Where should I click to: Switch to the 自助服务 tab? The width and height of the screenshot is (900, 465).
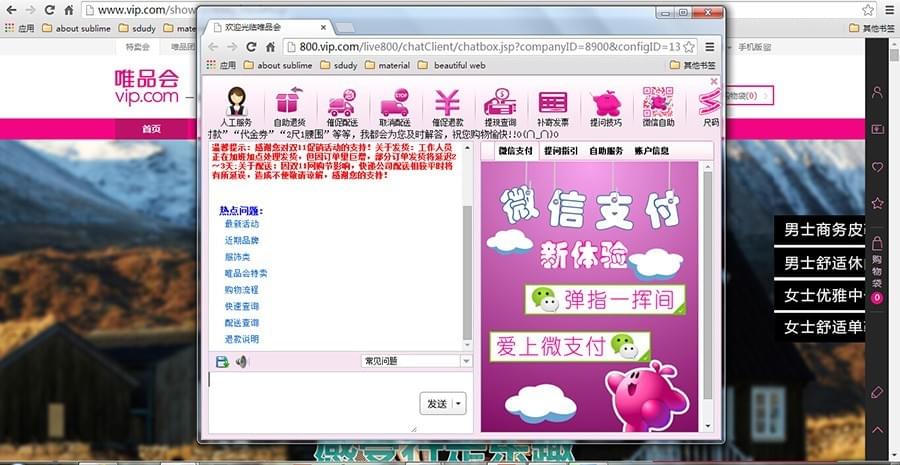pyautogui.click(x=606, y=151)
